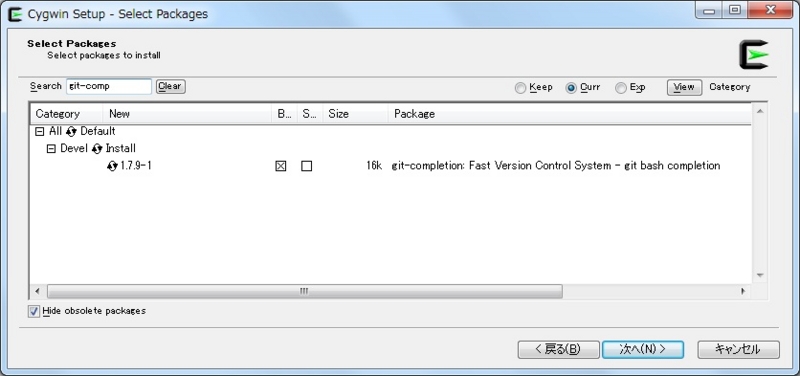The width and height of the screenshot is (800, 376).
Task: Click the git-completion package description text
Action: [x=556, y=166]
